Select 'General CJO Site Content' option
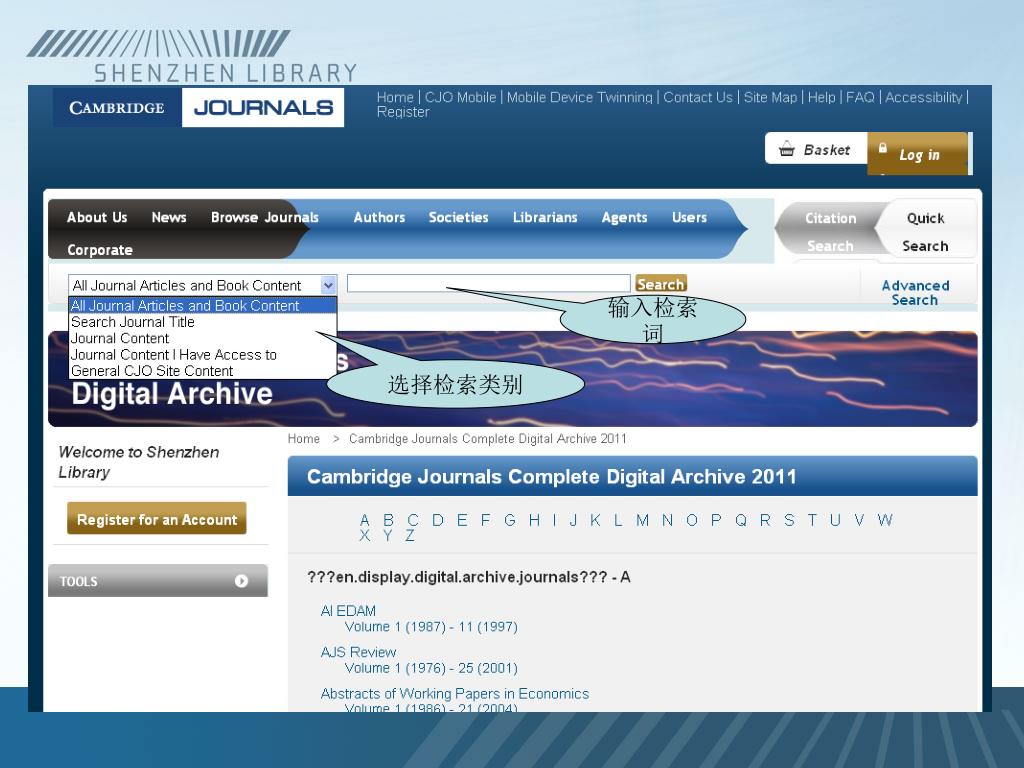Screen dimensions: 1024x768 pos(202,371)
